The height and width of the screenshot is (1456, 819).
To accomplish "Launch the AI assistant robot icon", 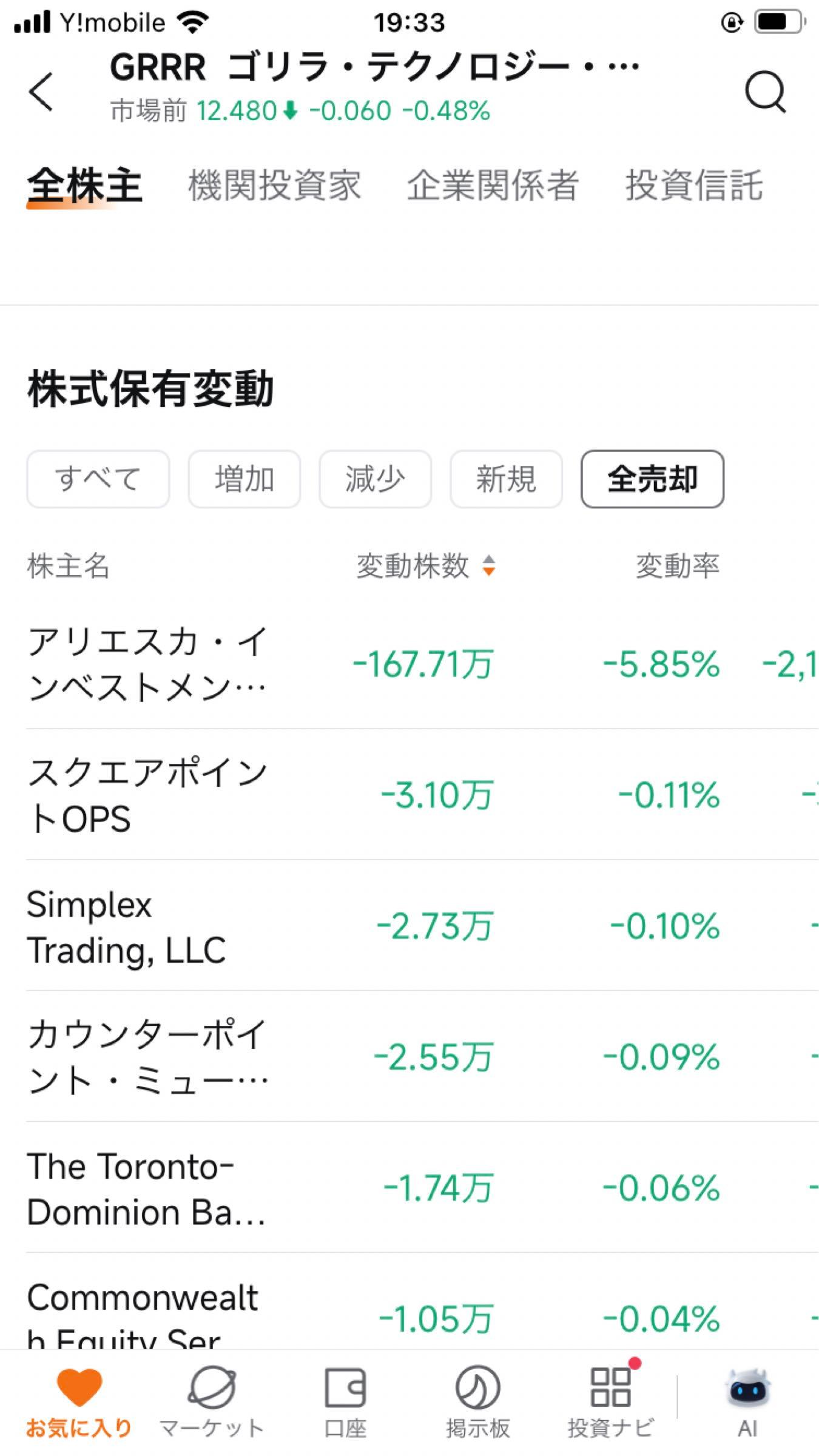I will (747, 1401).
